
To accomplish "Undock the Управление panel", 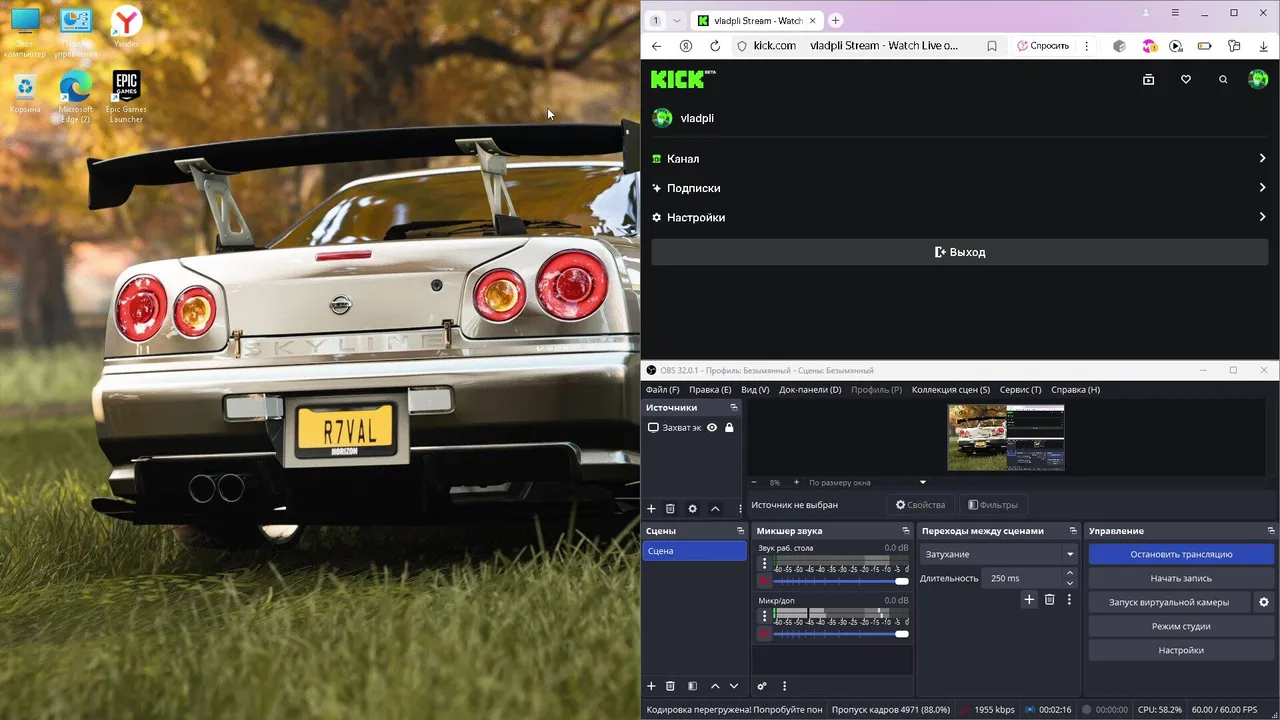I will coord(1271,531).
